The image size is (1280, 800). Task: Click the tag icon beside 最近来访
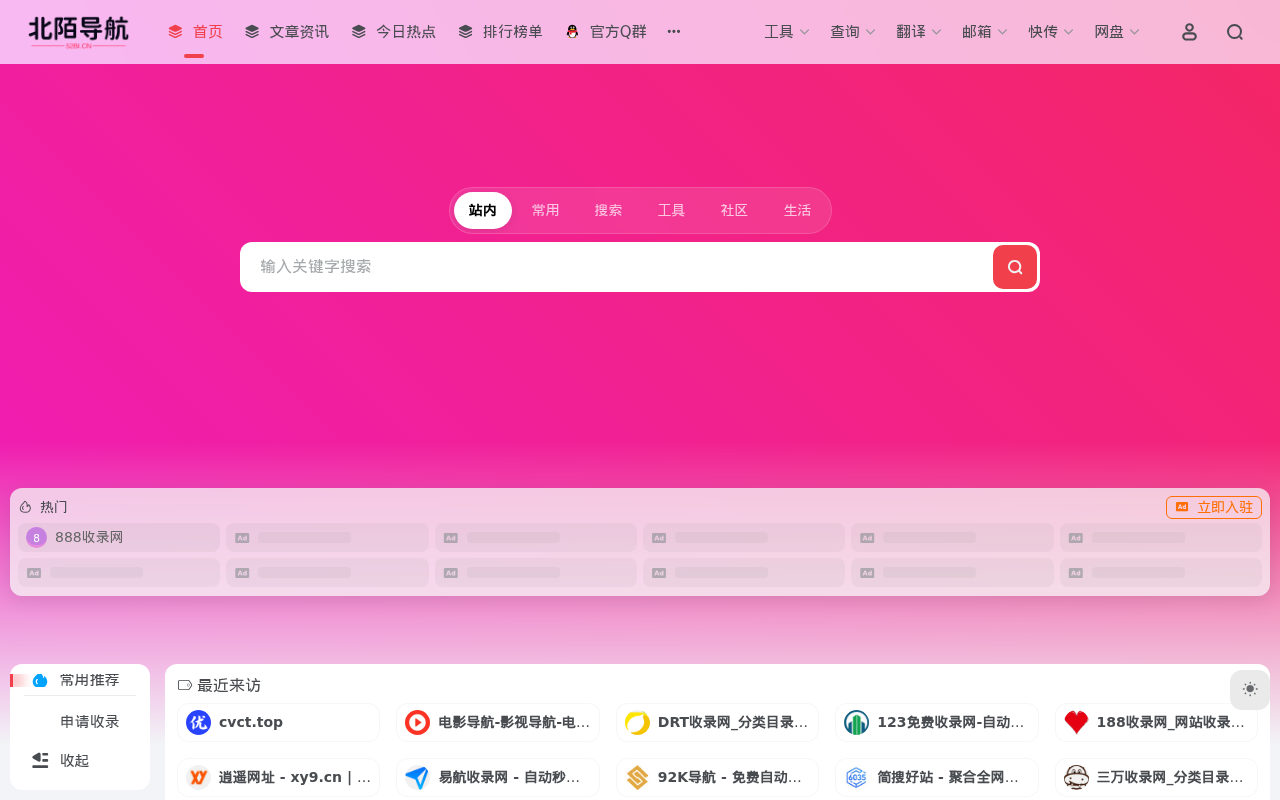pyautogui.click(x=183, y=685)
